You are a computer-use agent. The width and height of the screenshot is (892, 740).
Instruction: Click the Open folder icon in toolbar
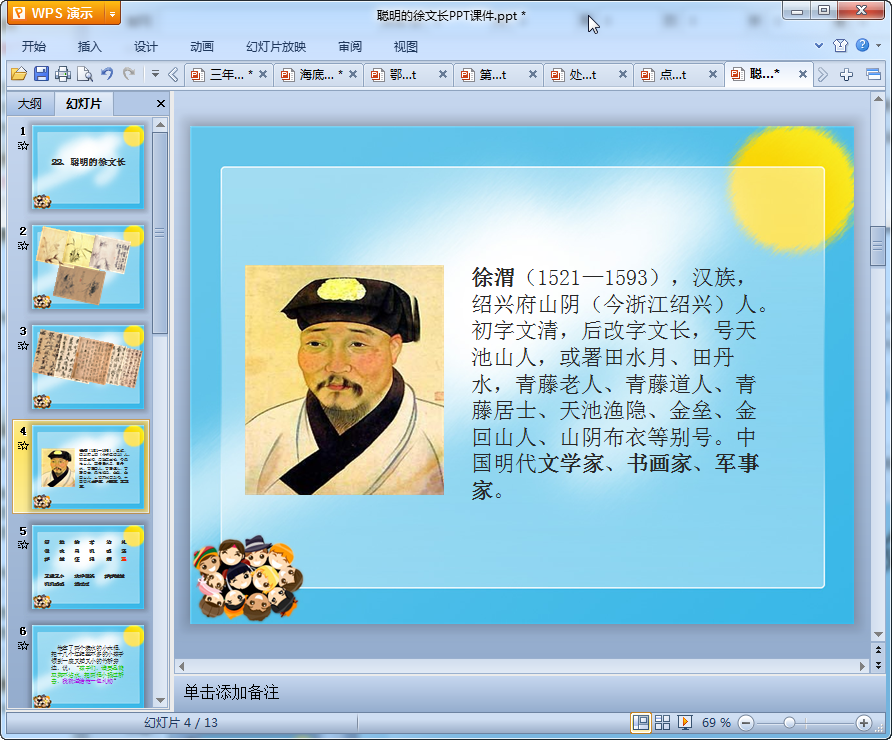[19, 74]
